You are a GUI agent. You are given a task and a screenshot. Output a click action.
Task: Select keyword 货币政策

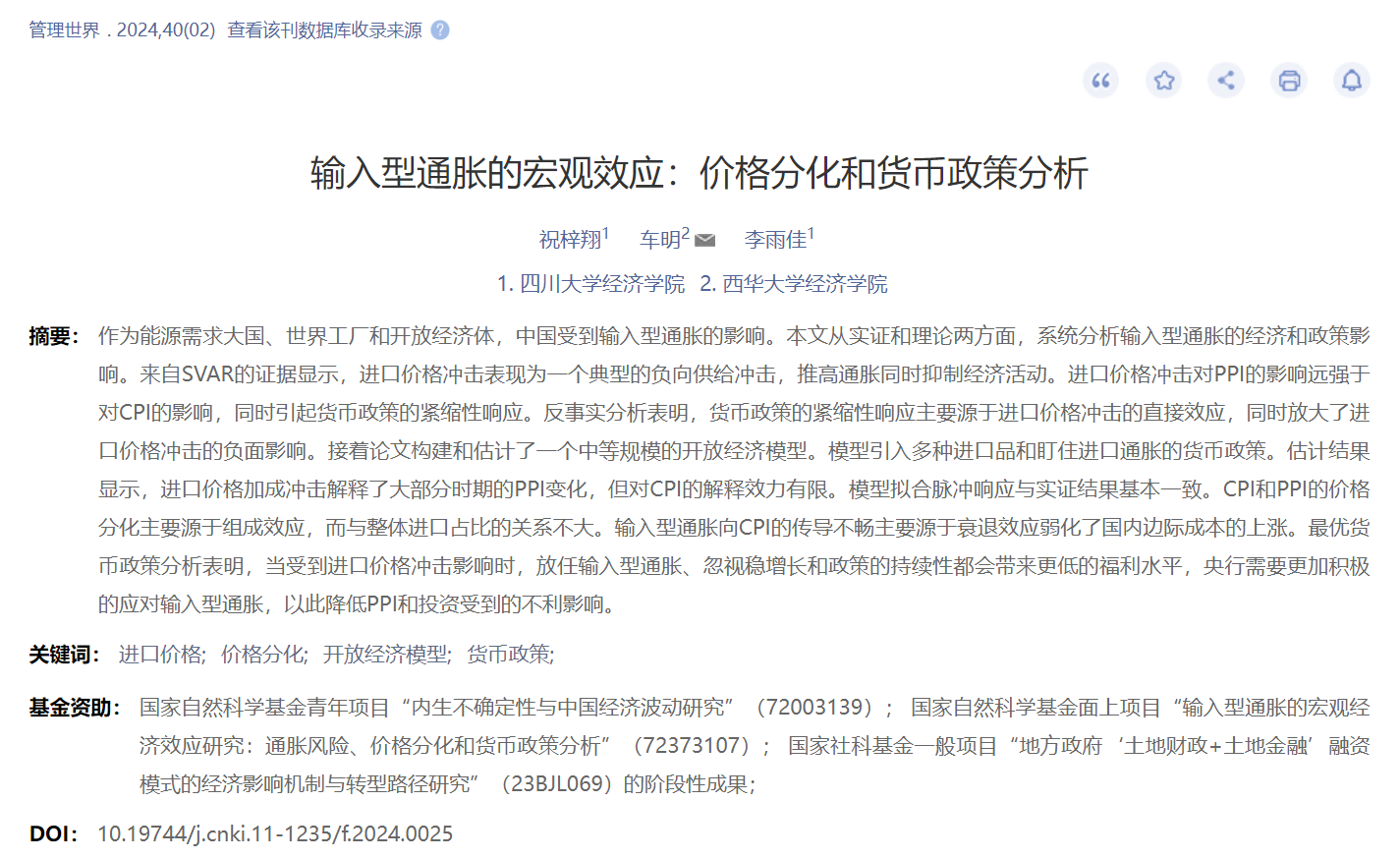point(508,655)
